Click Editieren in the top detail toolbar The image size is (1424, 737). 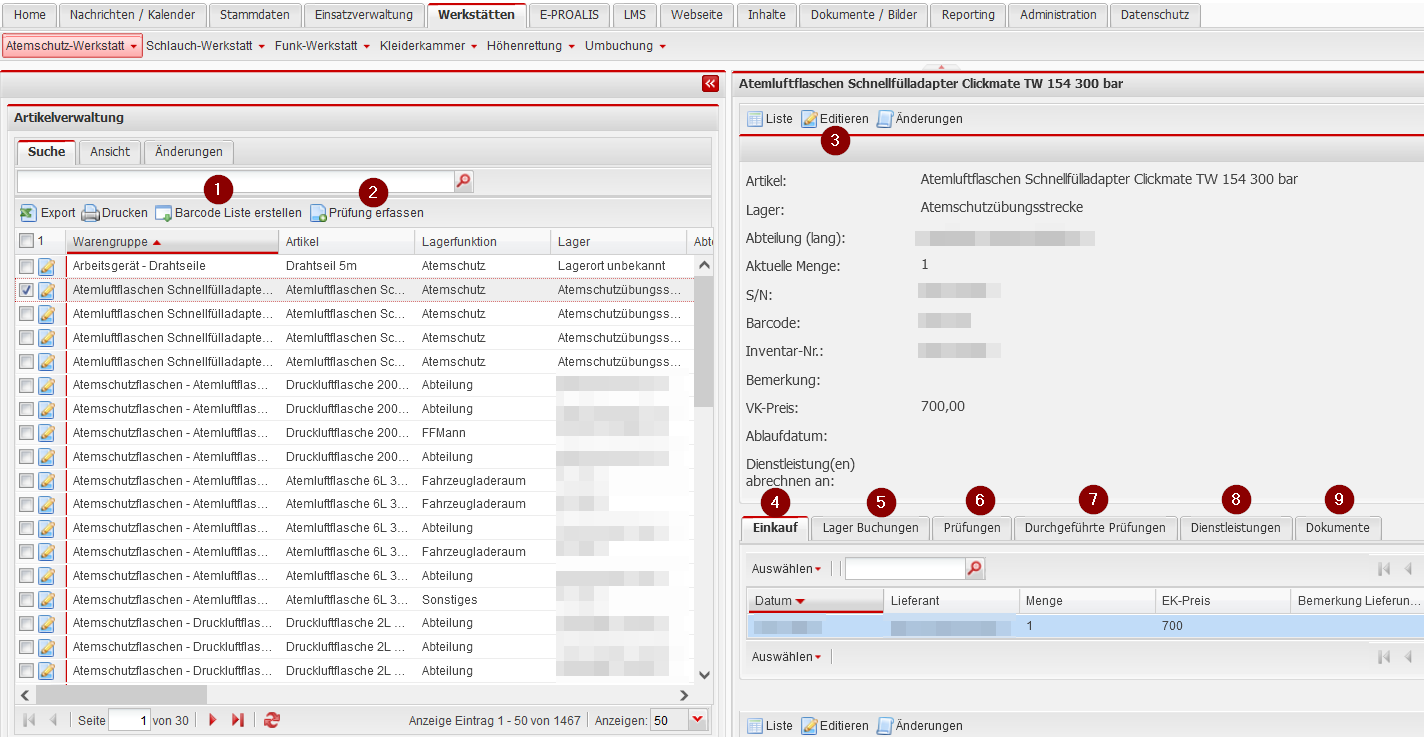(x=835, y=119)
